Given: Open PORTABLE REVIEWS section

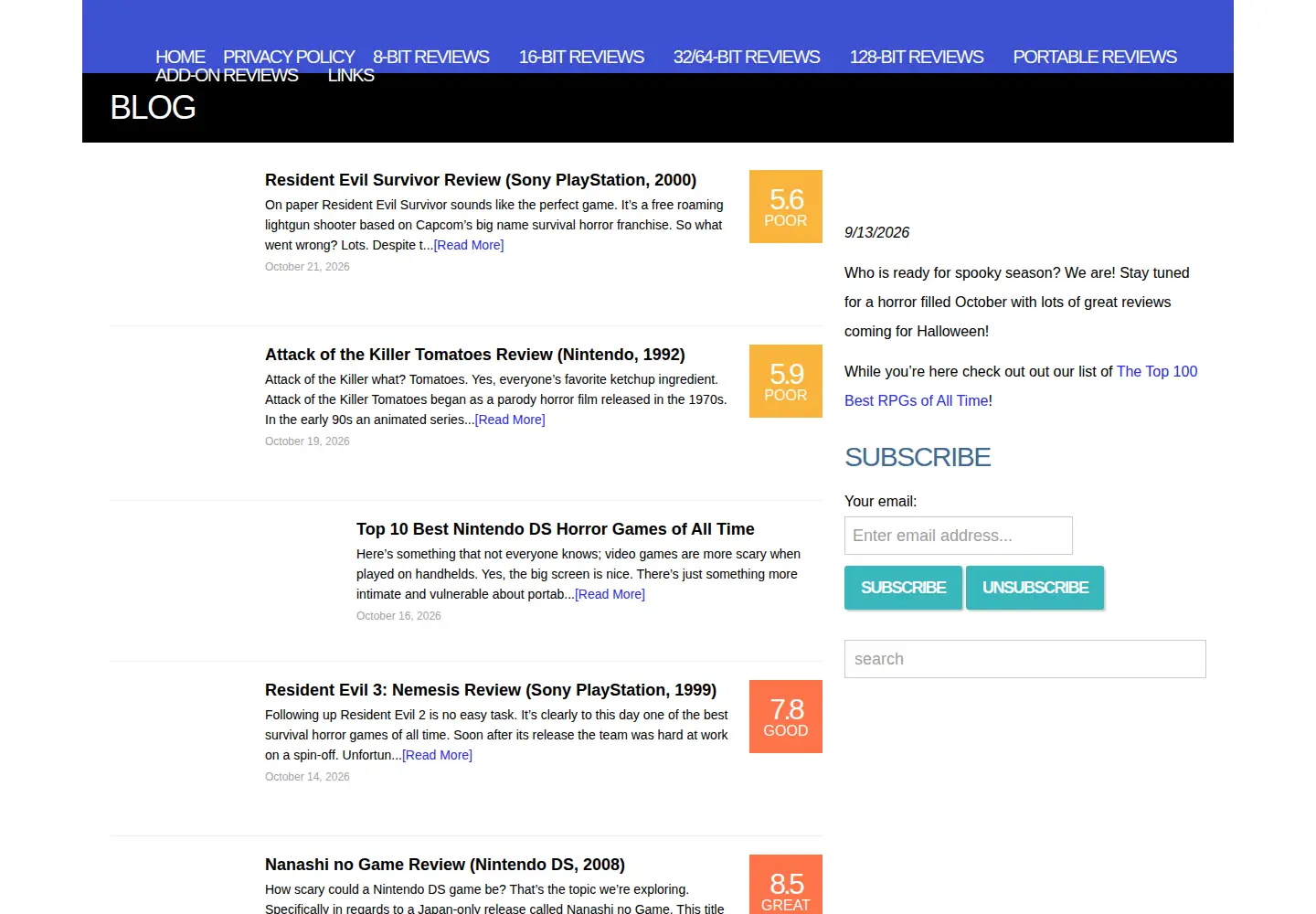Looking at the screenshot, I should click(1095, 57).
